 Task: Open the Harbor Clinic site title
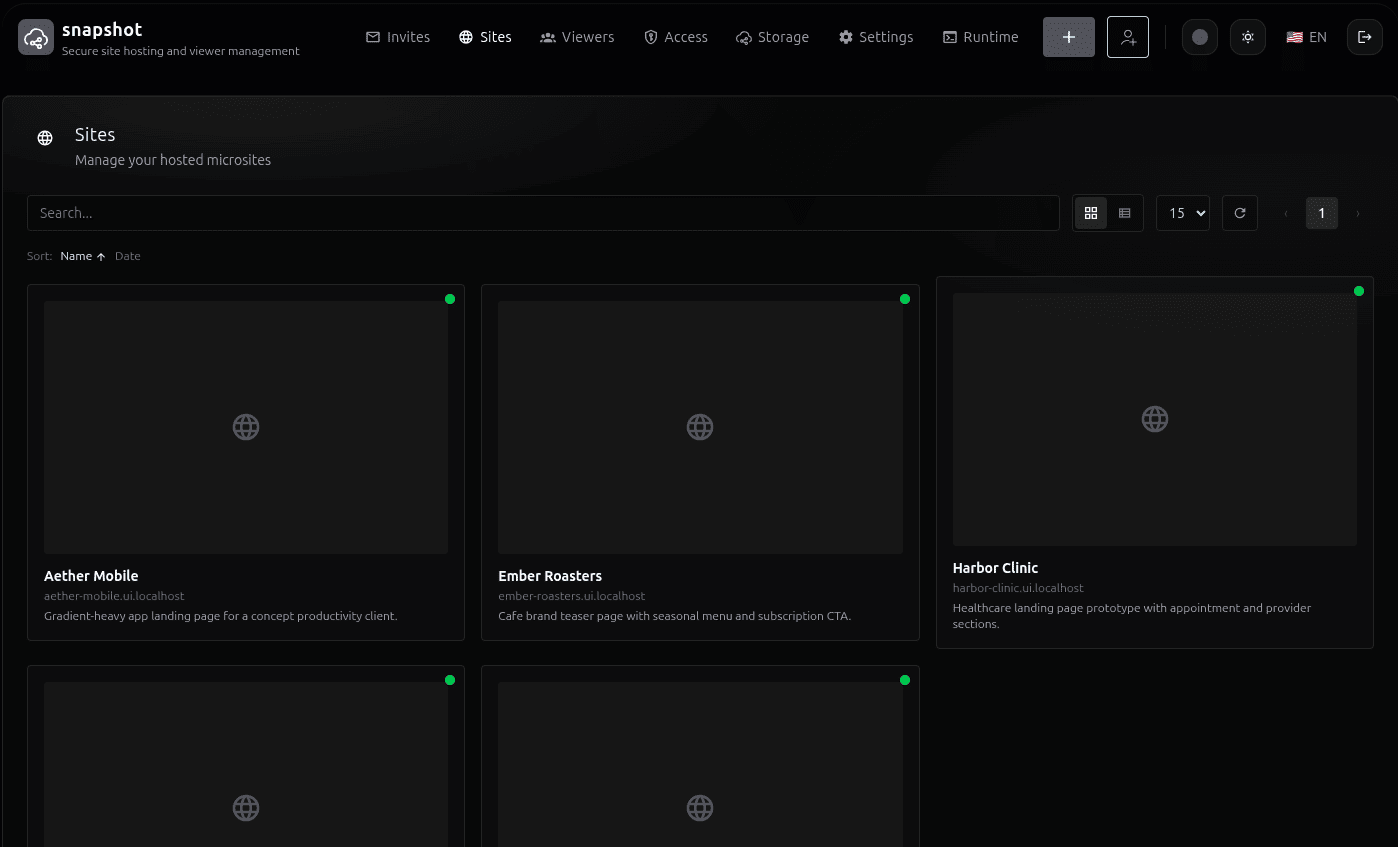click(995, 568)
